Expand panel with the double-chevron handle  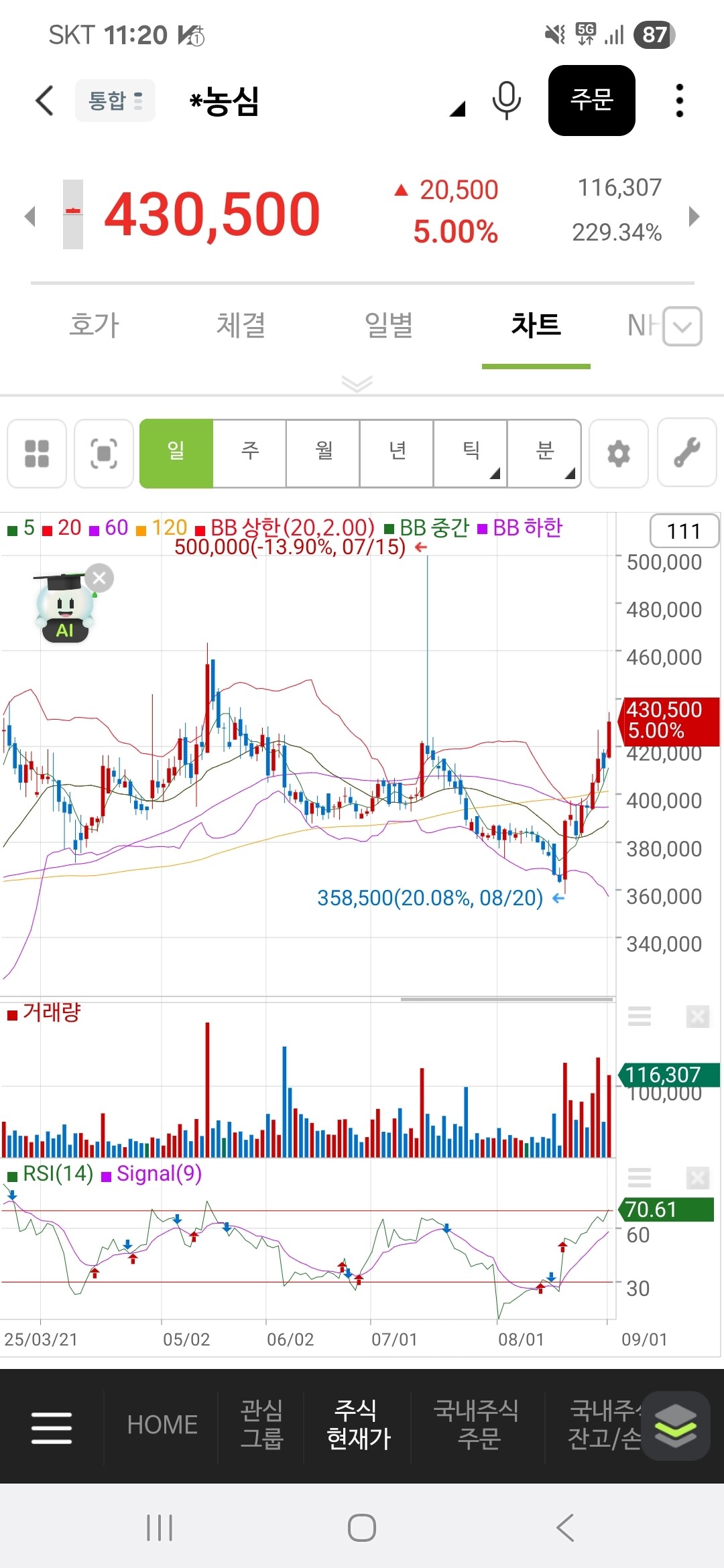click(x=357, y=383)
